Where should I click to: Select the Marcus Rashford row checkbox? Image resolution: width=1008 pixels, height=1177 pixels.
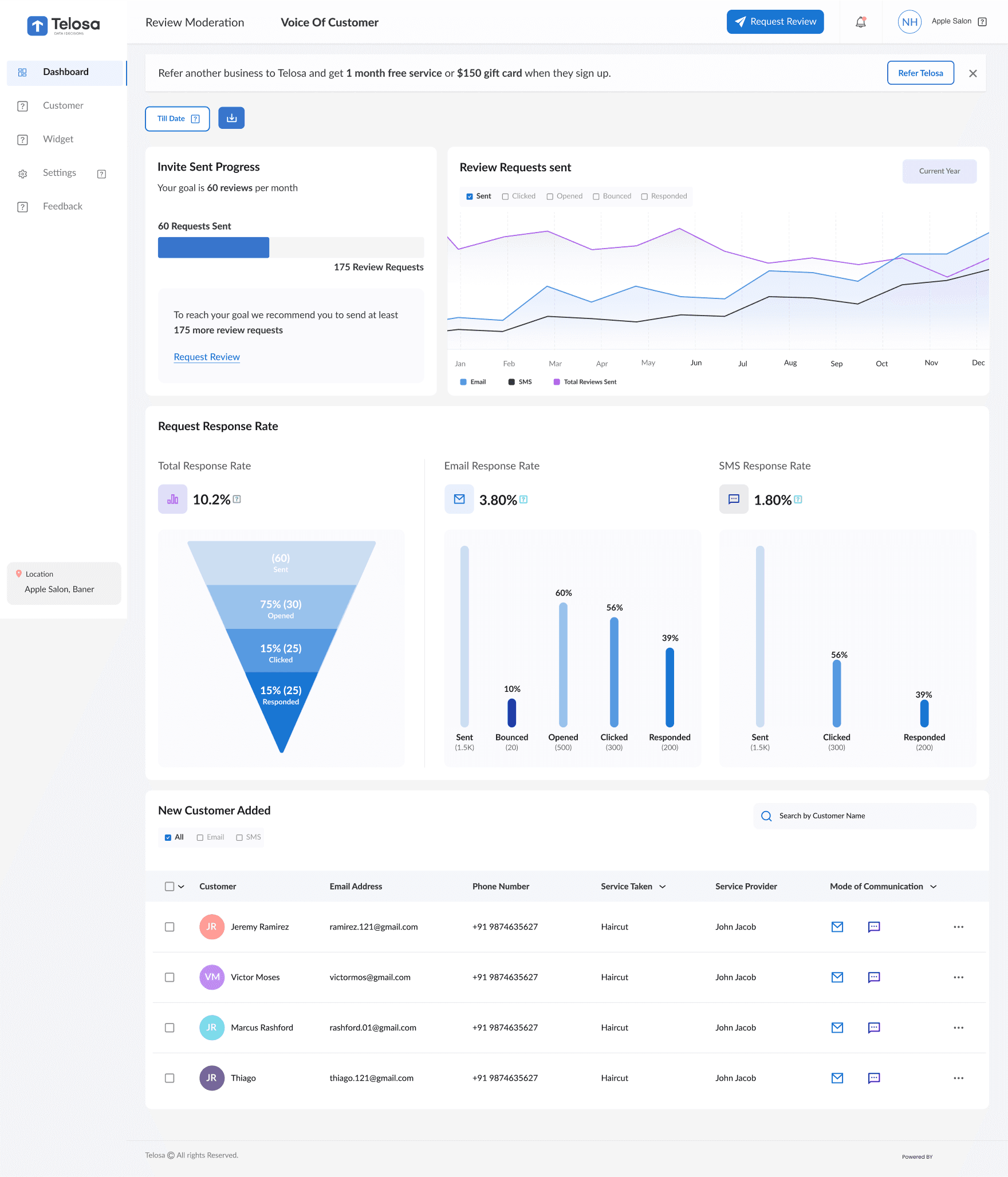tap(170, 1028)
